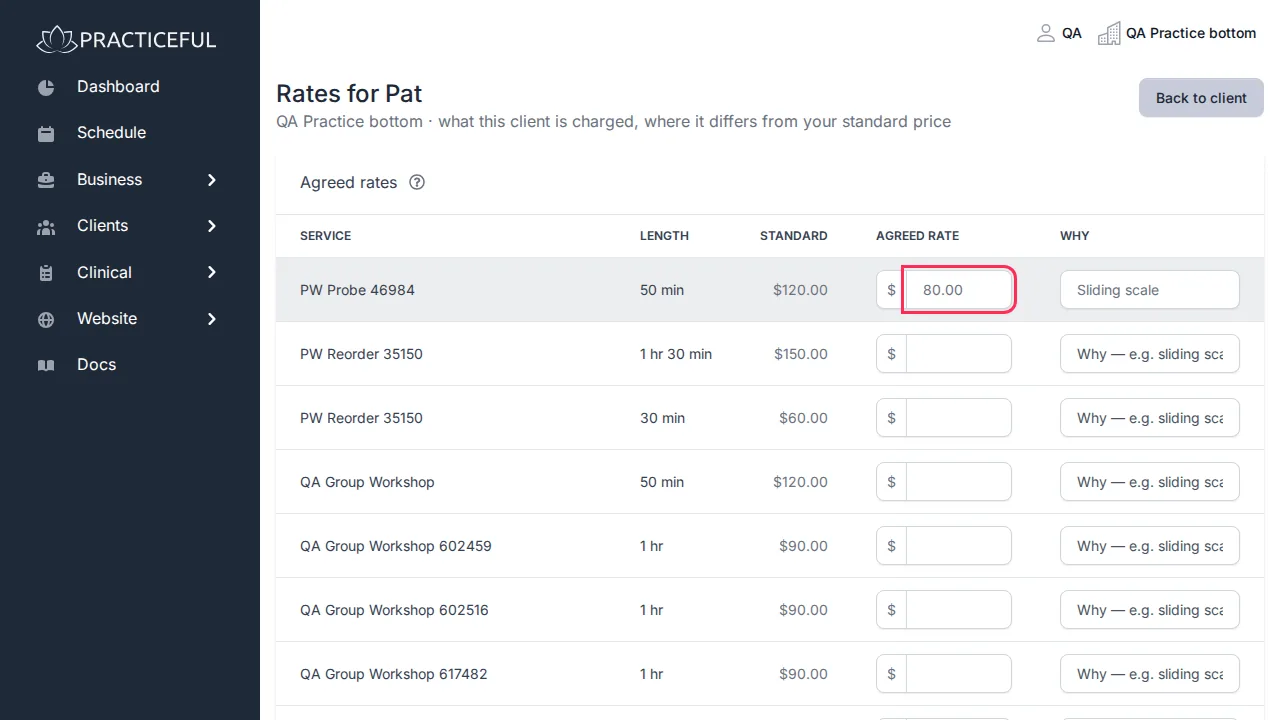Click agreed rate field for QA Group Workshop 50 min
The height and width of the screenshot is (720, 1280).
point(959,482)
